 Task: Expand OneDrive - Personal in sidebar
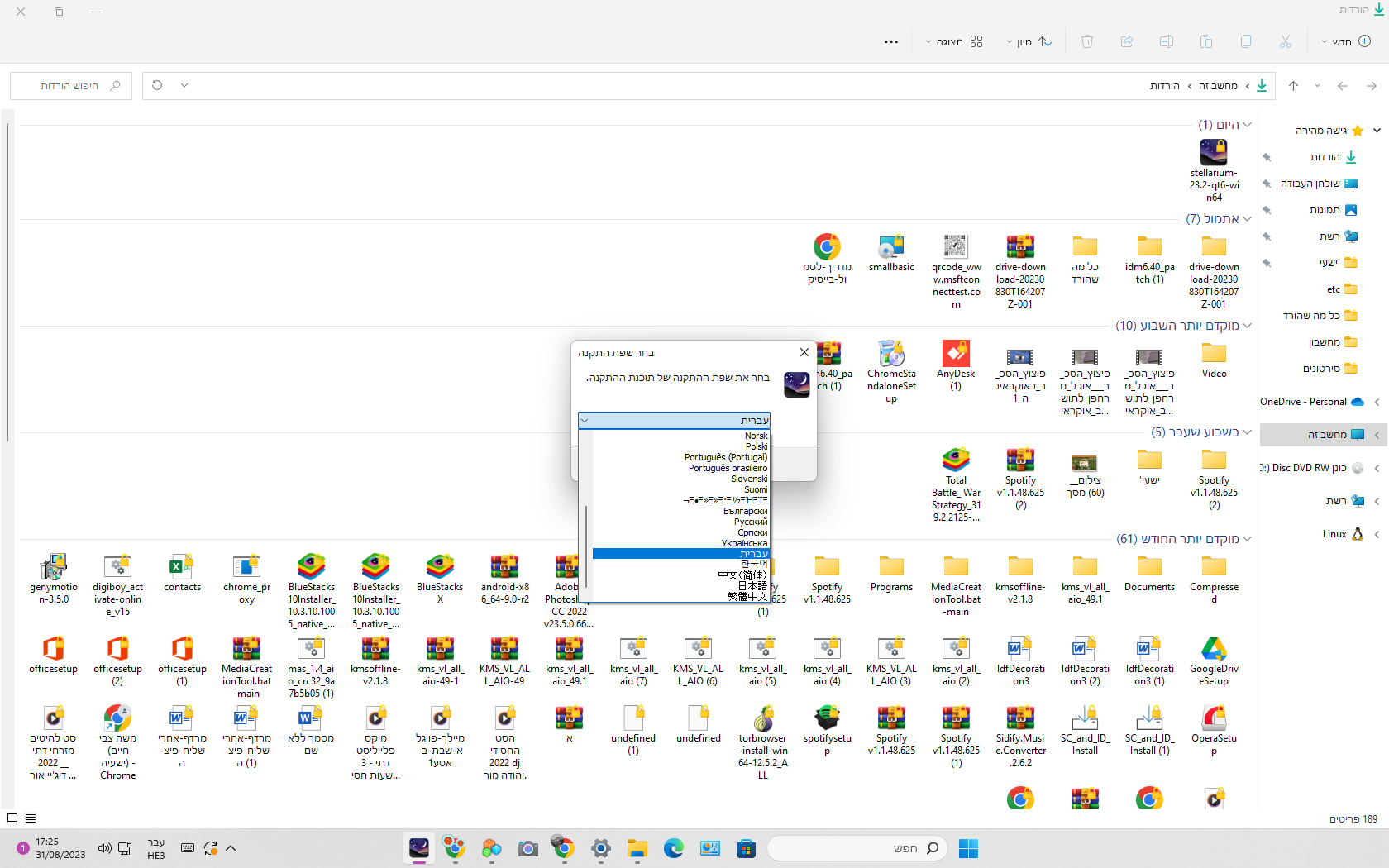point(1377,402)
